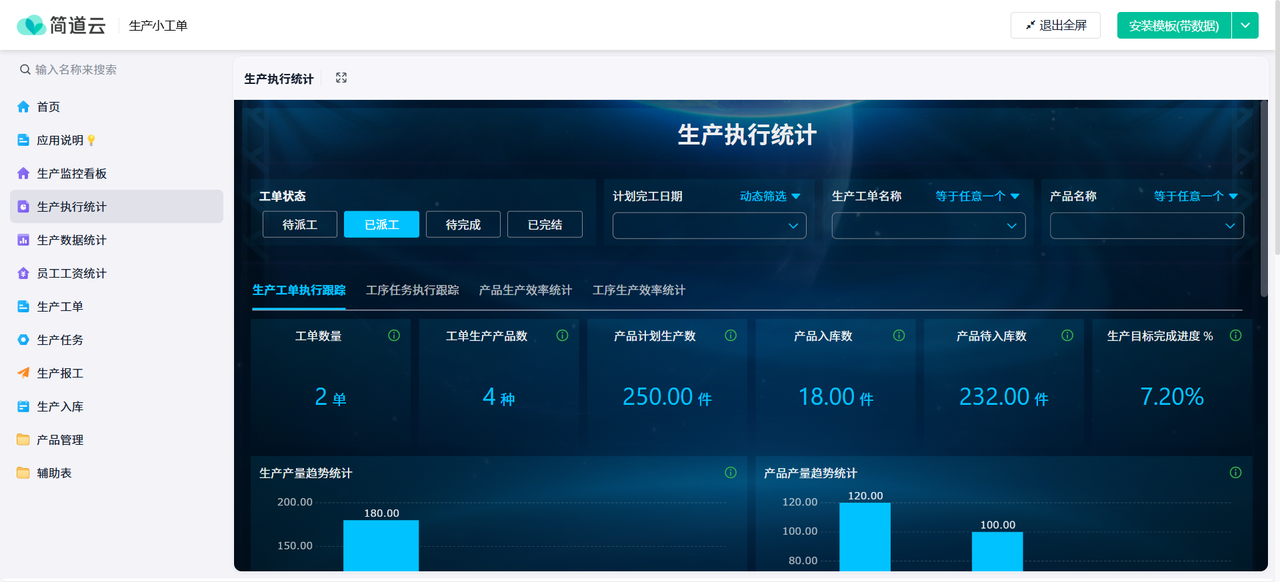Viewport: 1280px width, 582px height.
Task: Open 生产监控看板 in sidebar
Action: [x=116, y=173]
